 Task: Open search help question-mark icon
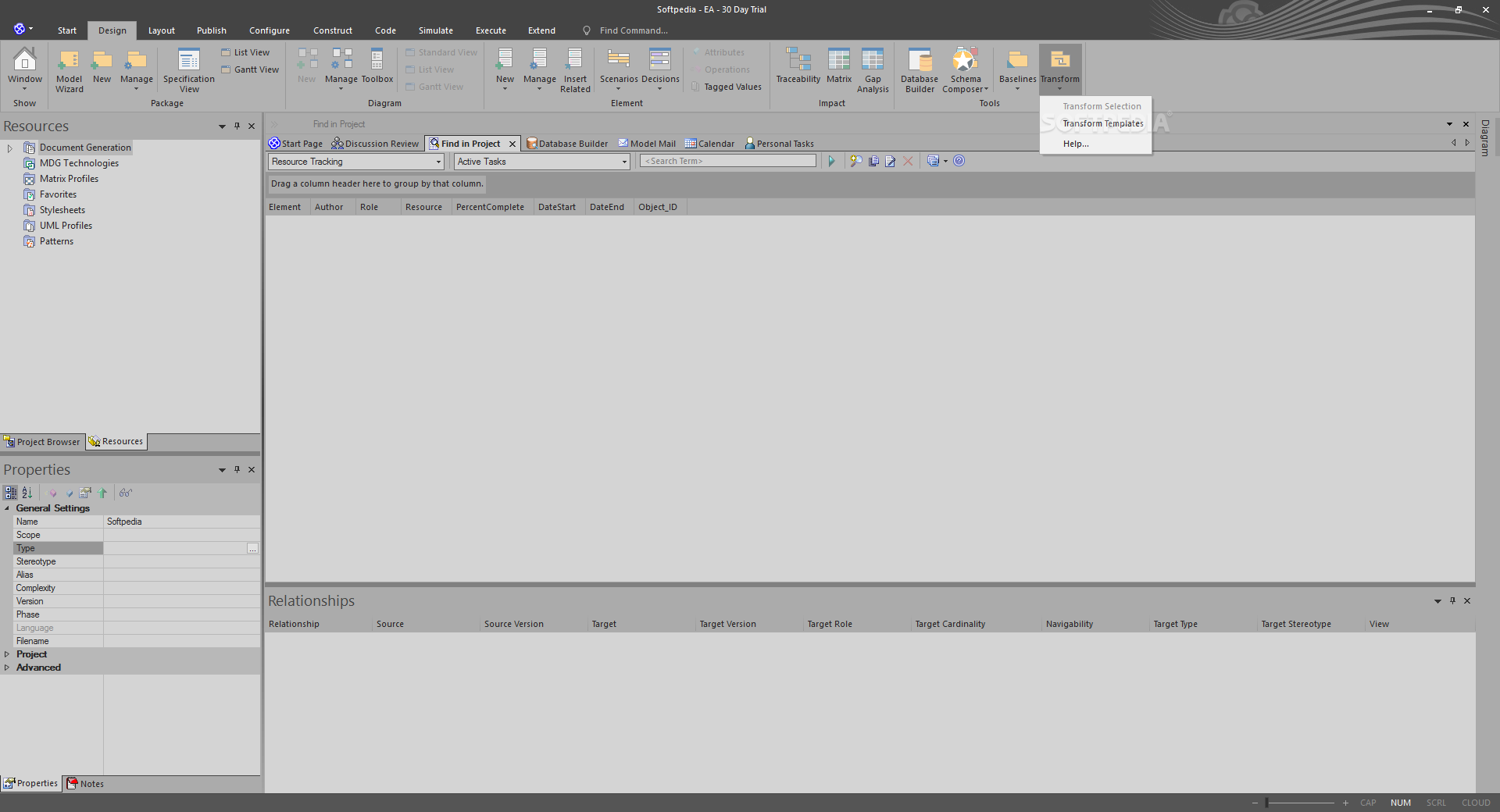(959, 161)
